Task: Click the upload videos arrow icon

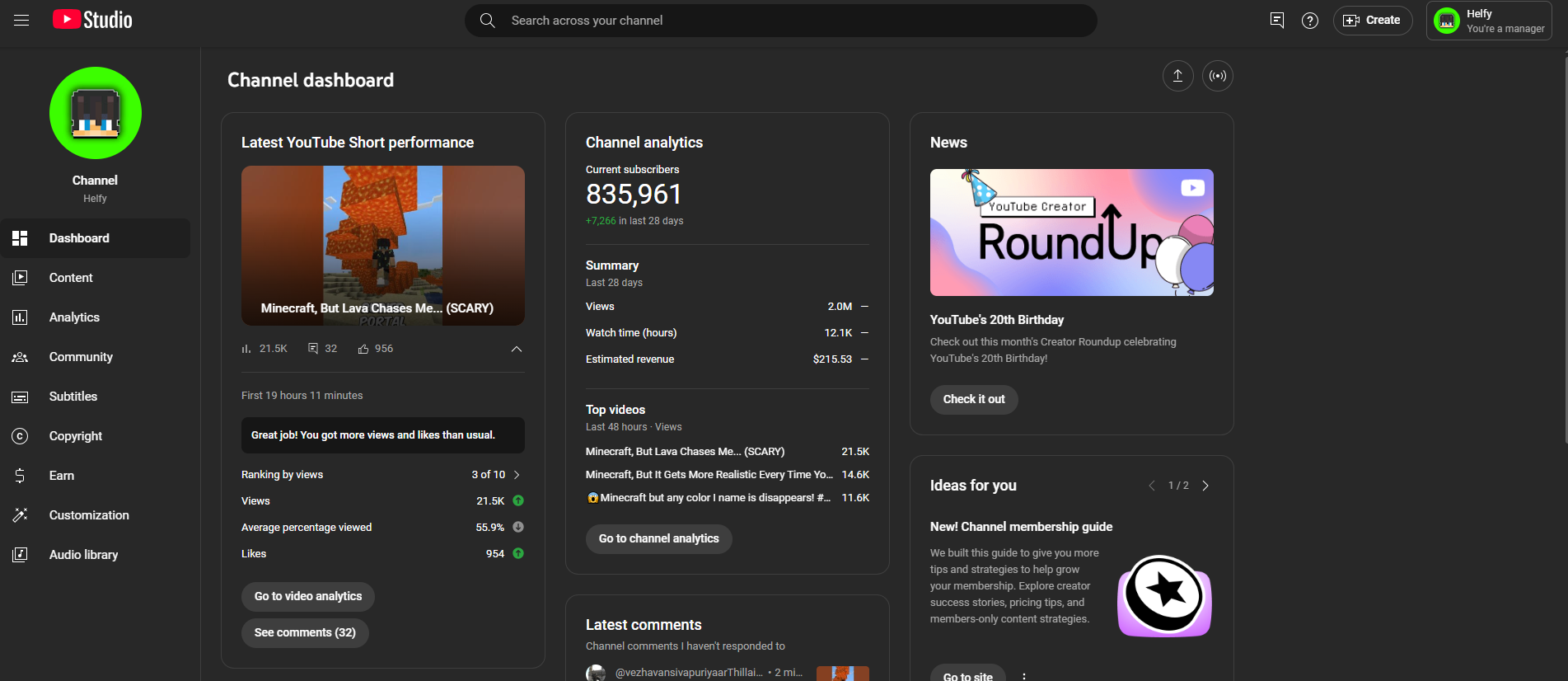Action: tap(1178, 76)
